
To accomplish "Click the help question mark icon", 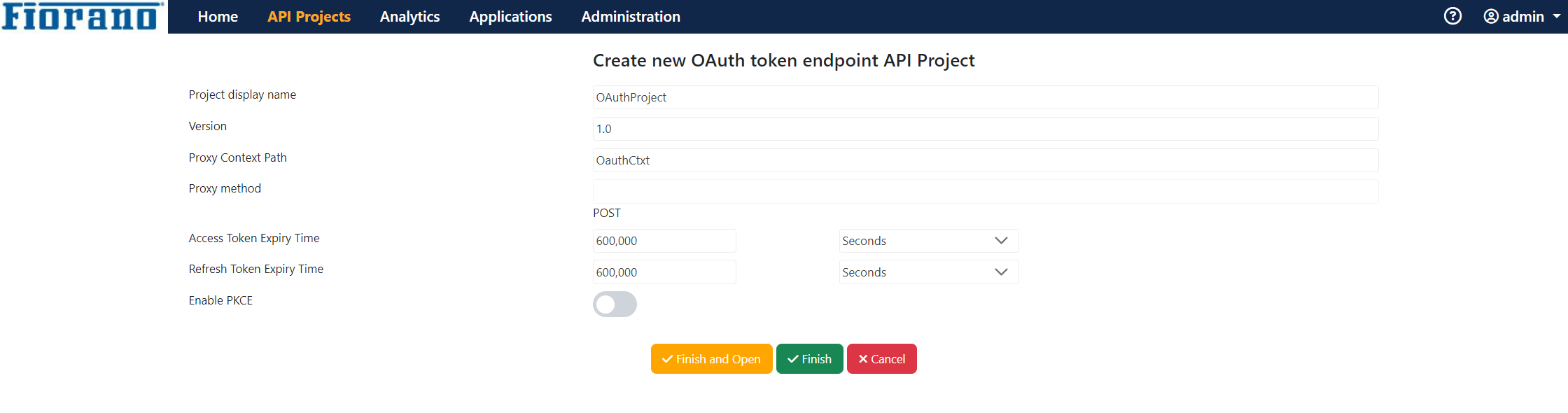I will click(1452, 16).
